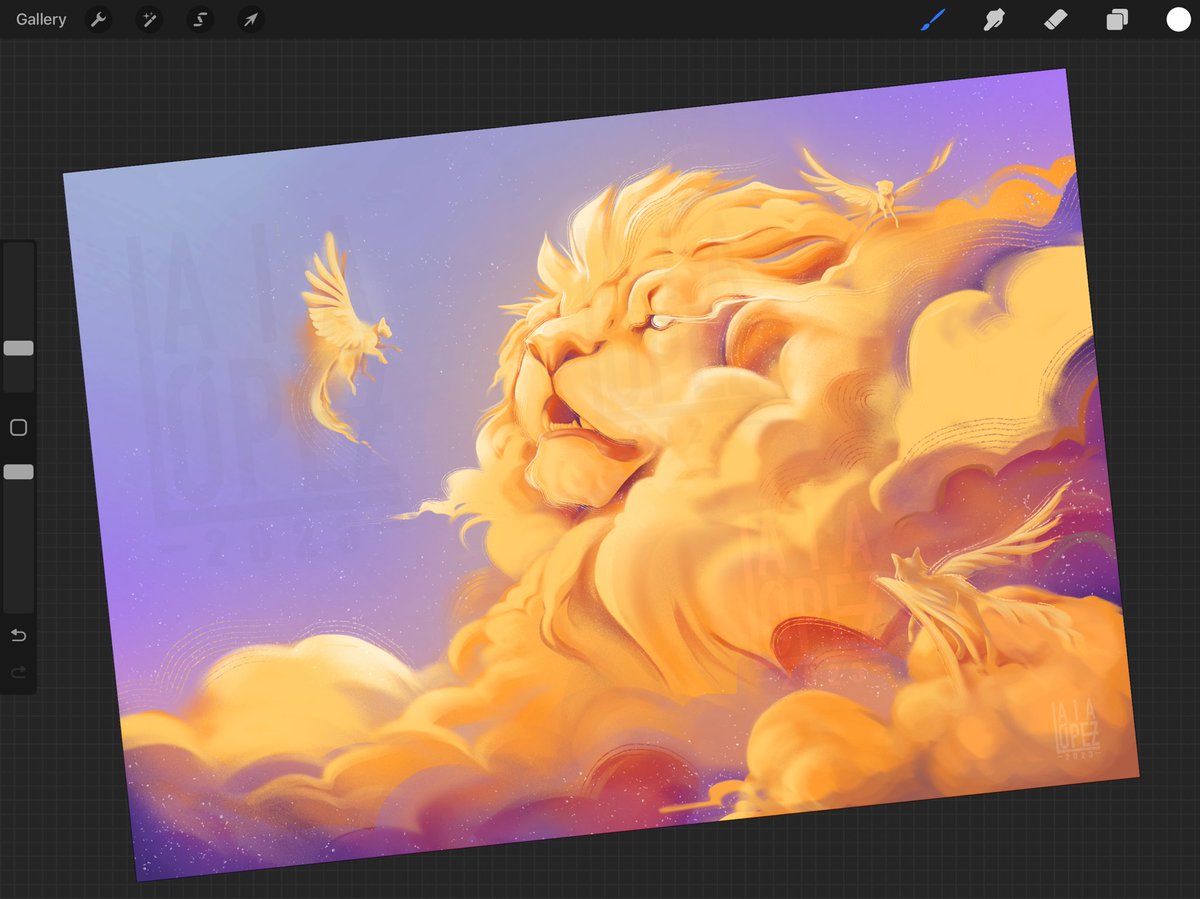1200x899 pixels.
Task: Tap the blue active brush stroke icon
Action: (x=932, y=19)
